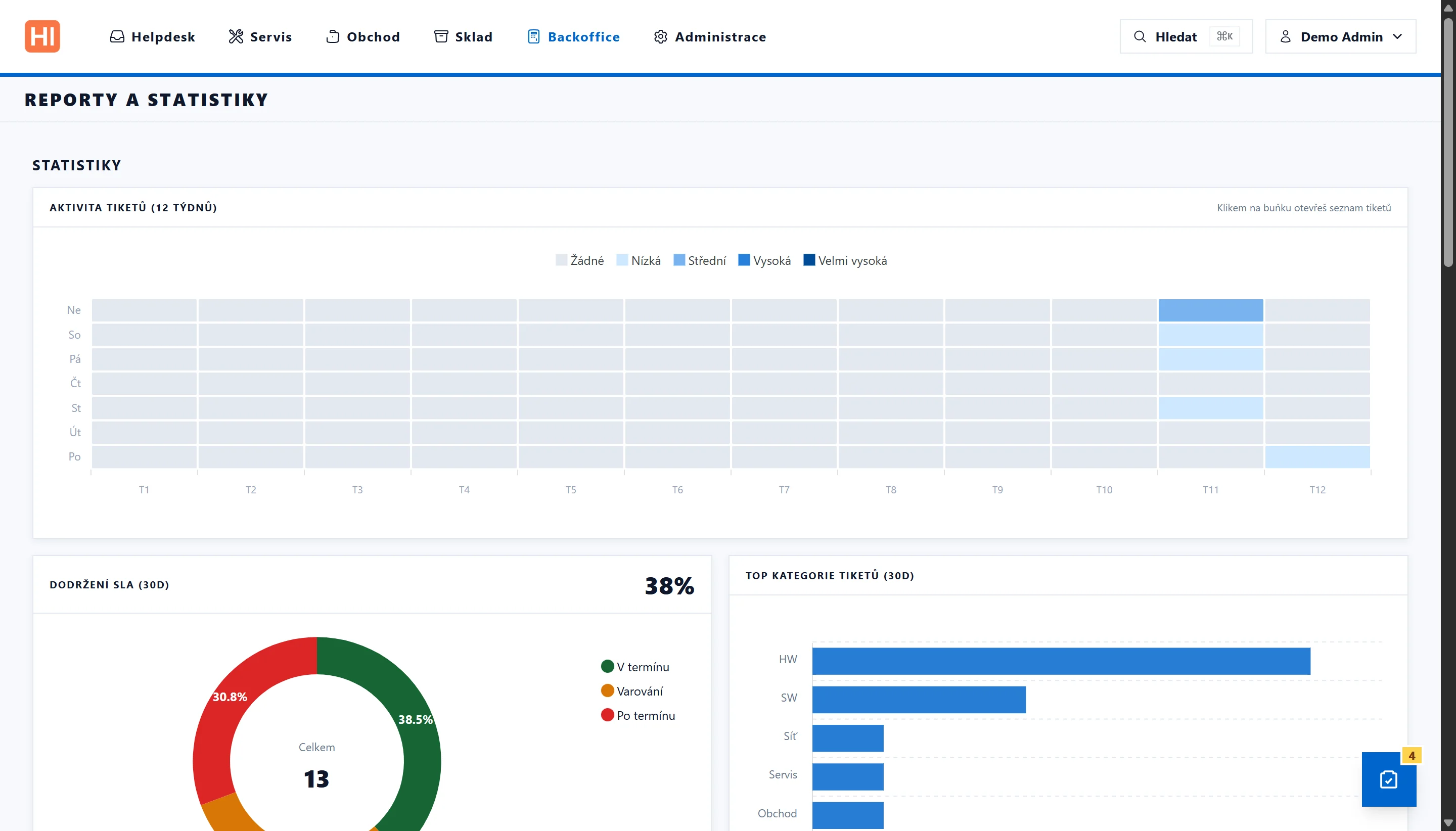Viewport: 1456px width, 831px height.
Task: Click the Servis tools icon
Action: click(x=236, y=36)
